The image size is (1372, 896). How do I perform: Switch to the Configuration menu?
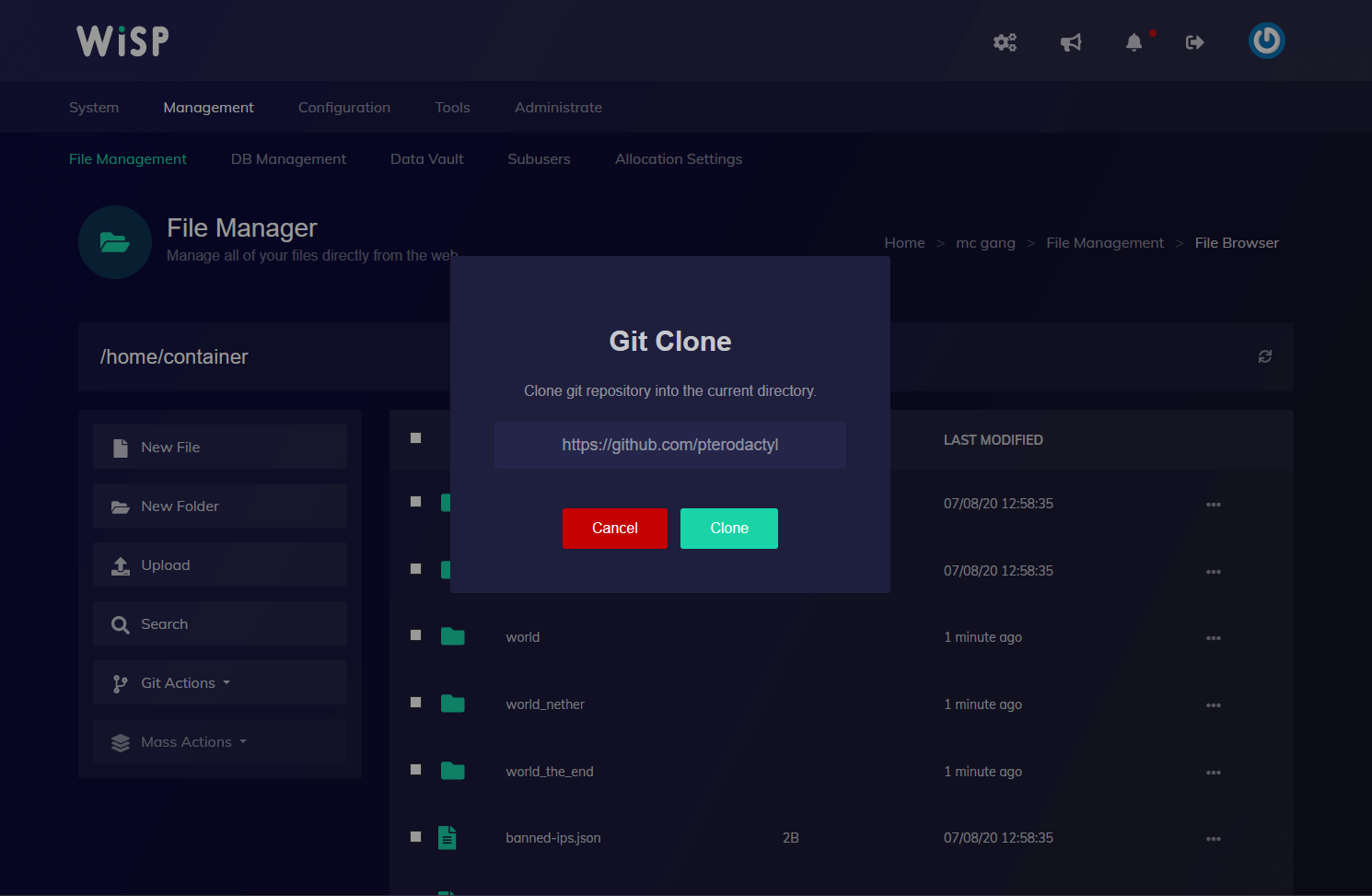(343, 108)
